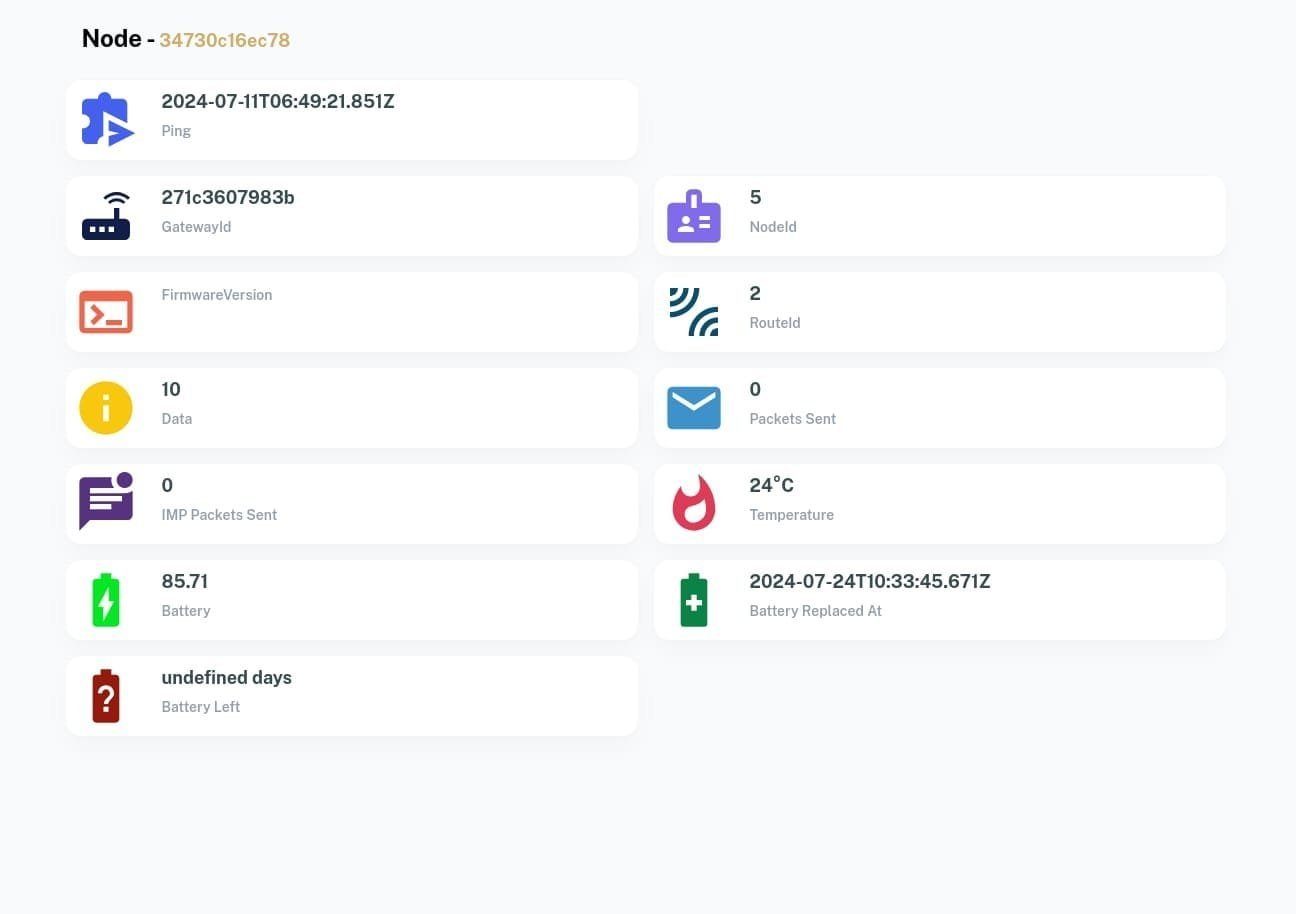Click timestamp 2024-07-24T10:33:45.671Z
The image size is (1296, 914).
870,581
